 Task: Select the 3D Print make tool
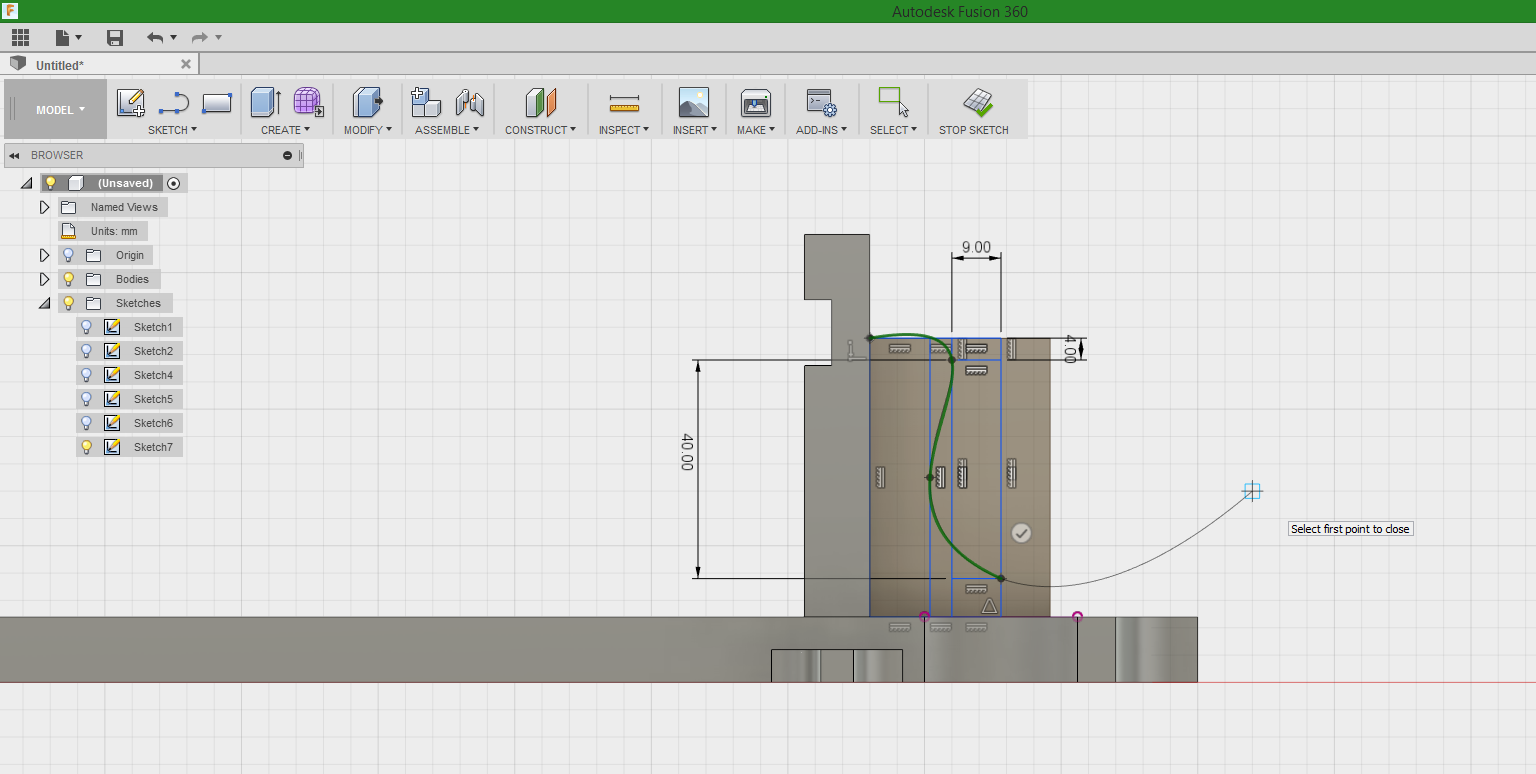(x=755, y=102)
